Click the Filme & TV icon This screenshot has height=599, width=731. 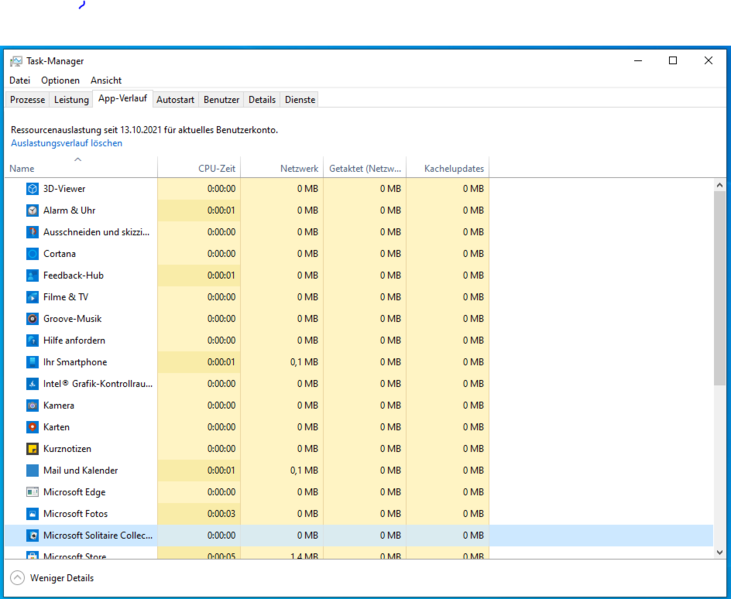point(33,297)
